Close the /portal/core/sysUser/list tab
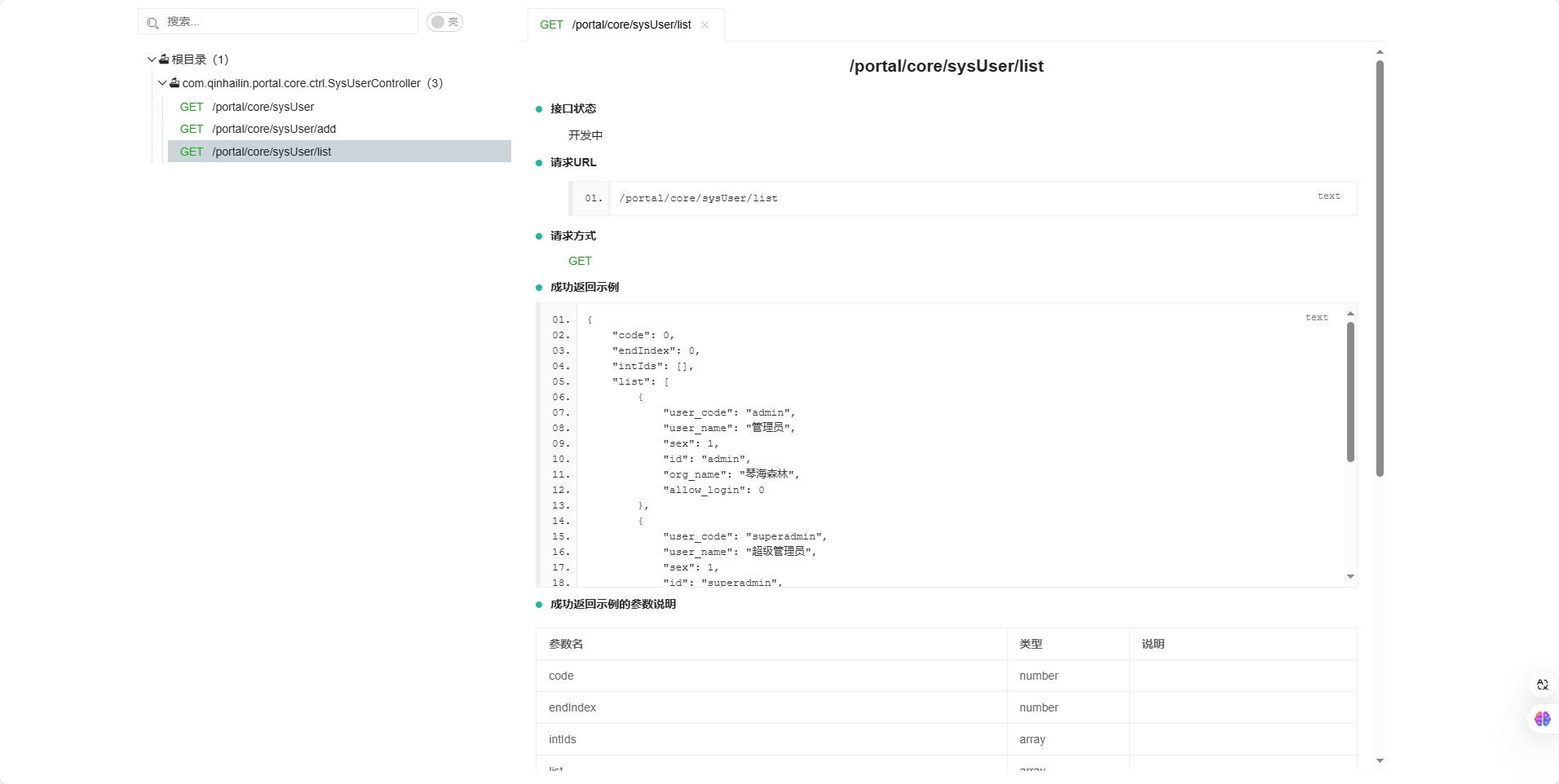The image size is (1559, 784). [x=704, y=25]
